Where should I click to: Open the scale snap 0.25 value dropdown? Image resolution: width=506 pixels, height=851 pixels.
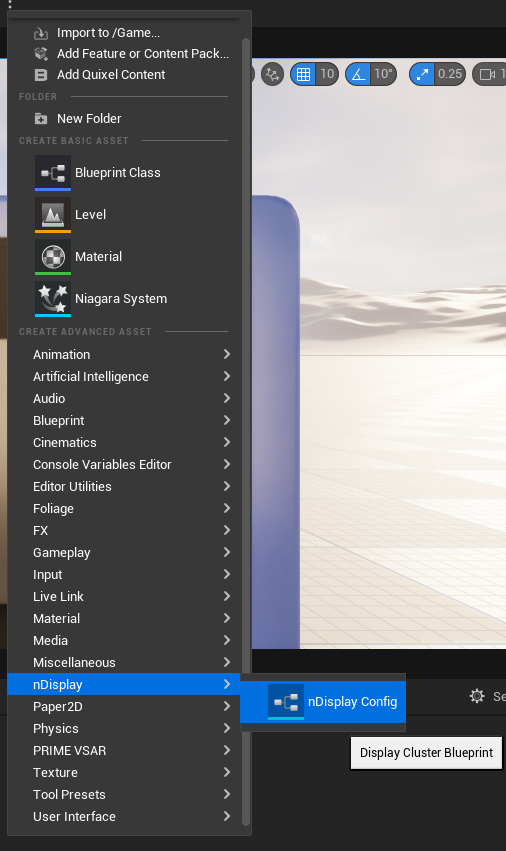[450, 74]
